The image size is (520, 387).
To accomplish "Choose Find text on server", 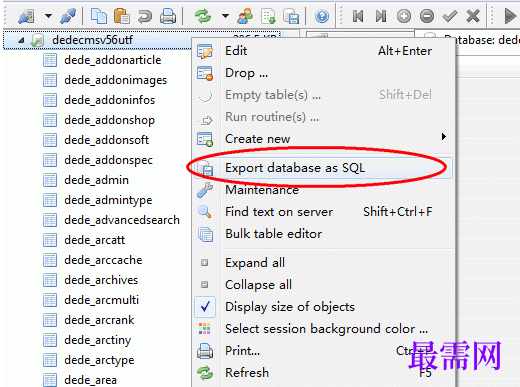I will [323, 212].
